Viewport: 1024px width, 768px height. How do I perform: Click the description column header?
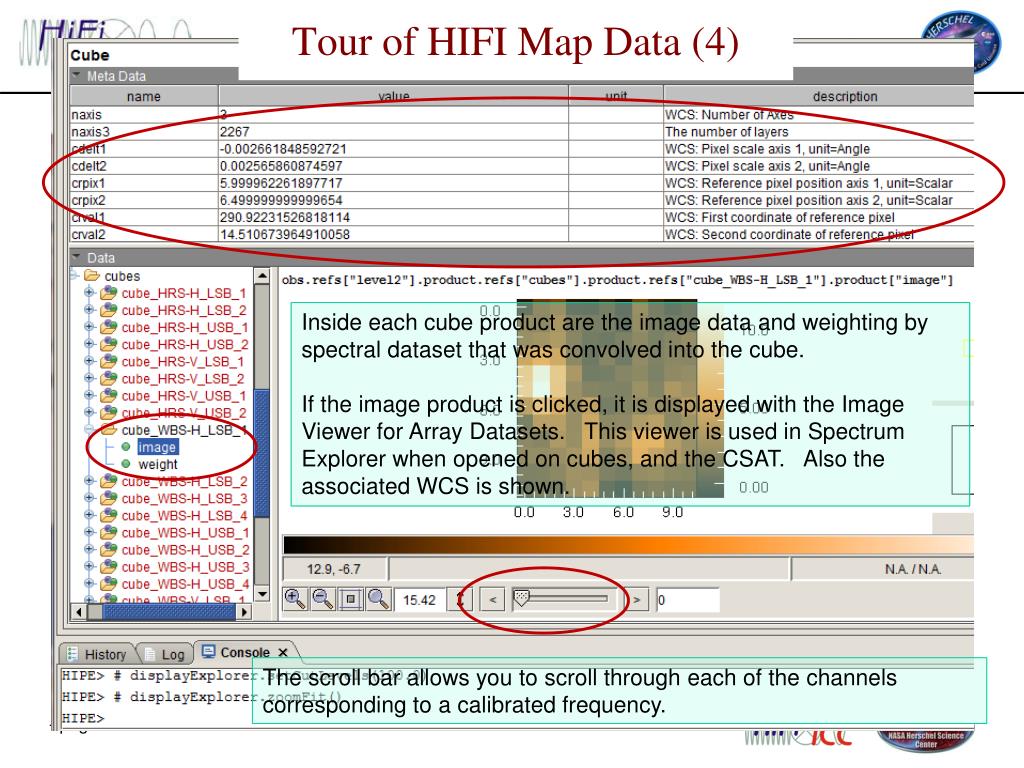click(x=819, y=96)
